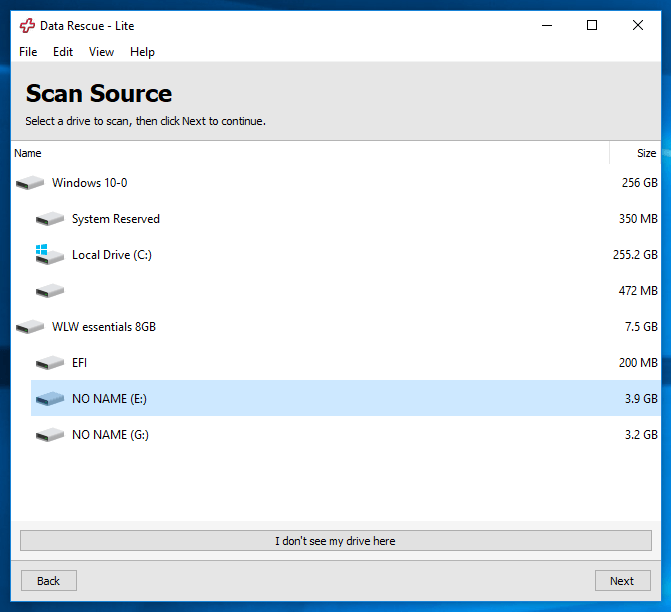
Task: Open the File menu
Action: point(28,52)
